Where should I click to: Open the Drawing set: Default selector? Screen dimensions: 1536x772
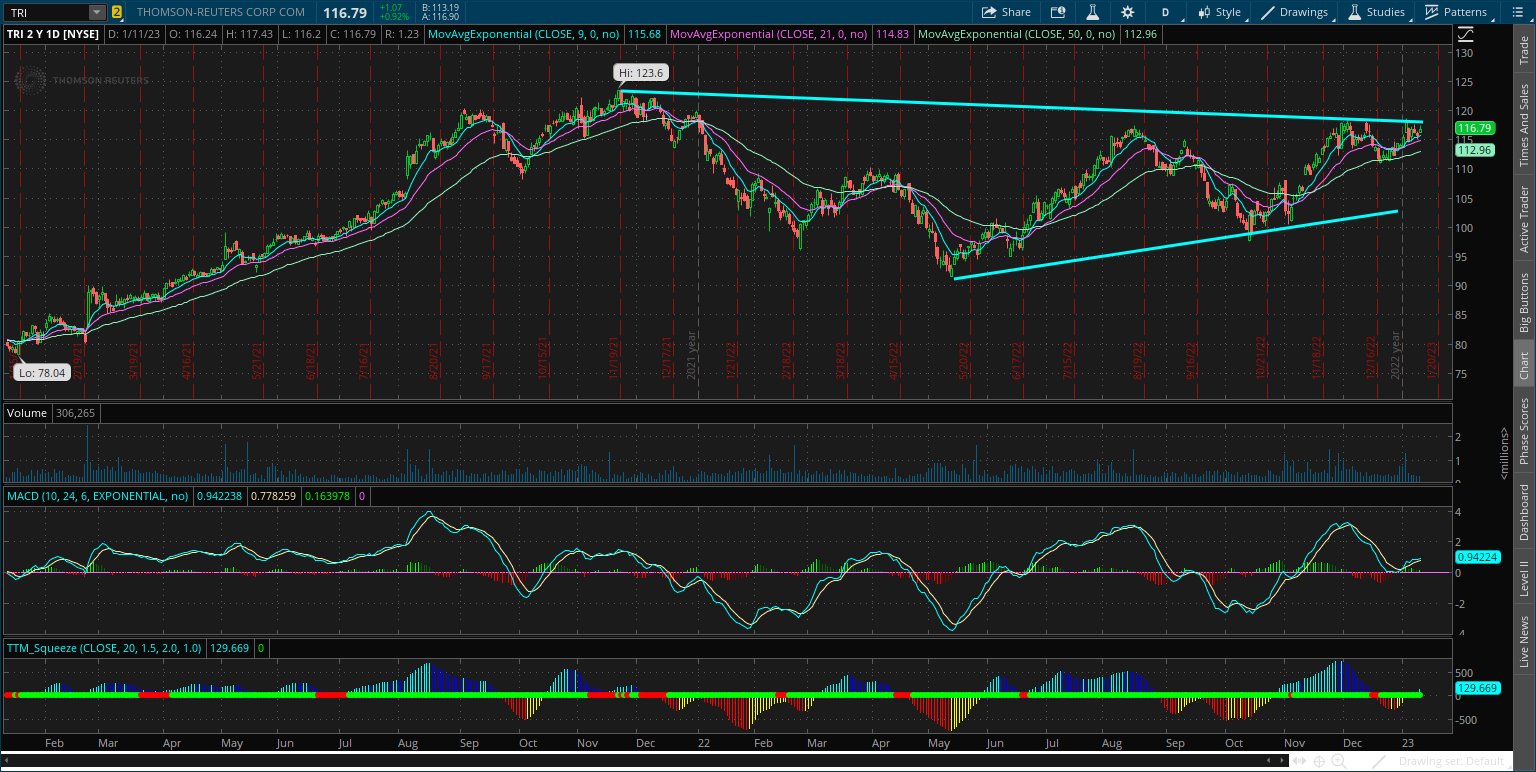click(x=1451, y=762)
